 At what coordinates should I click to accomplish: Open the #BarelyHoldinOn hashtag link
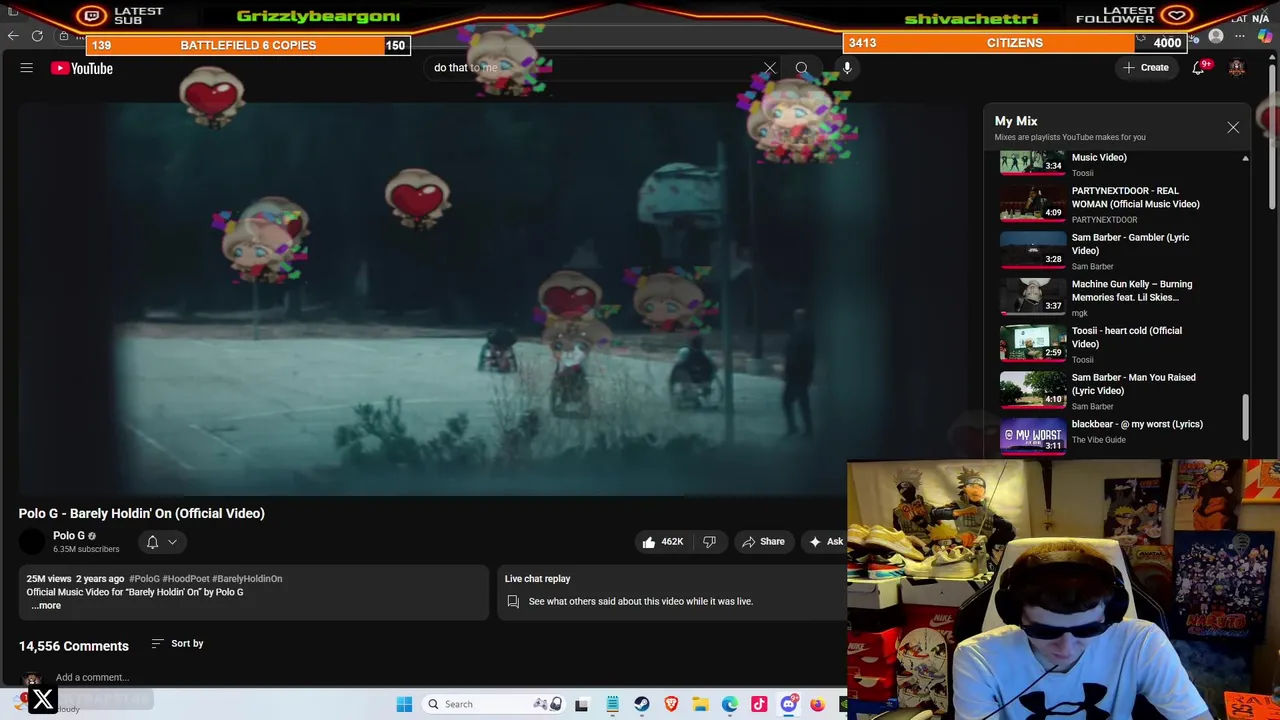pyautogui.click(x=247, y=579)
